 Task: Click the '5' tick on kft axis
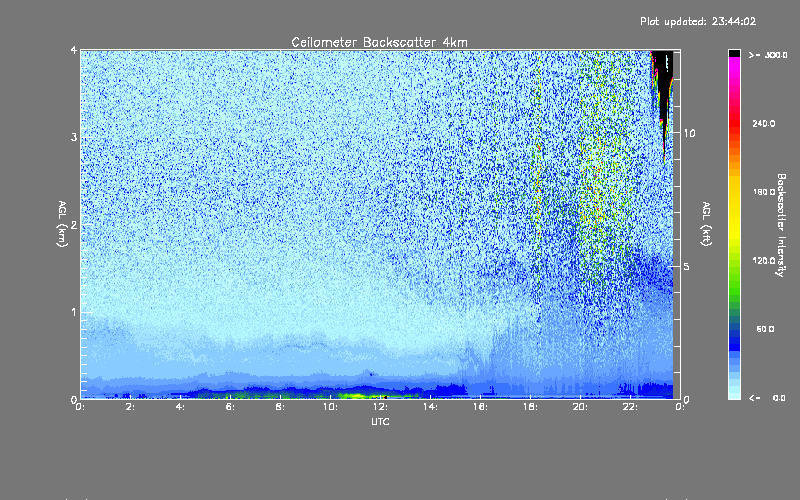click(687, 266)
